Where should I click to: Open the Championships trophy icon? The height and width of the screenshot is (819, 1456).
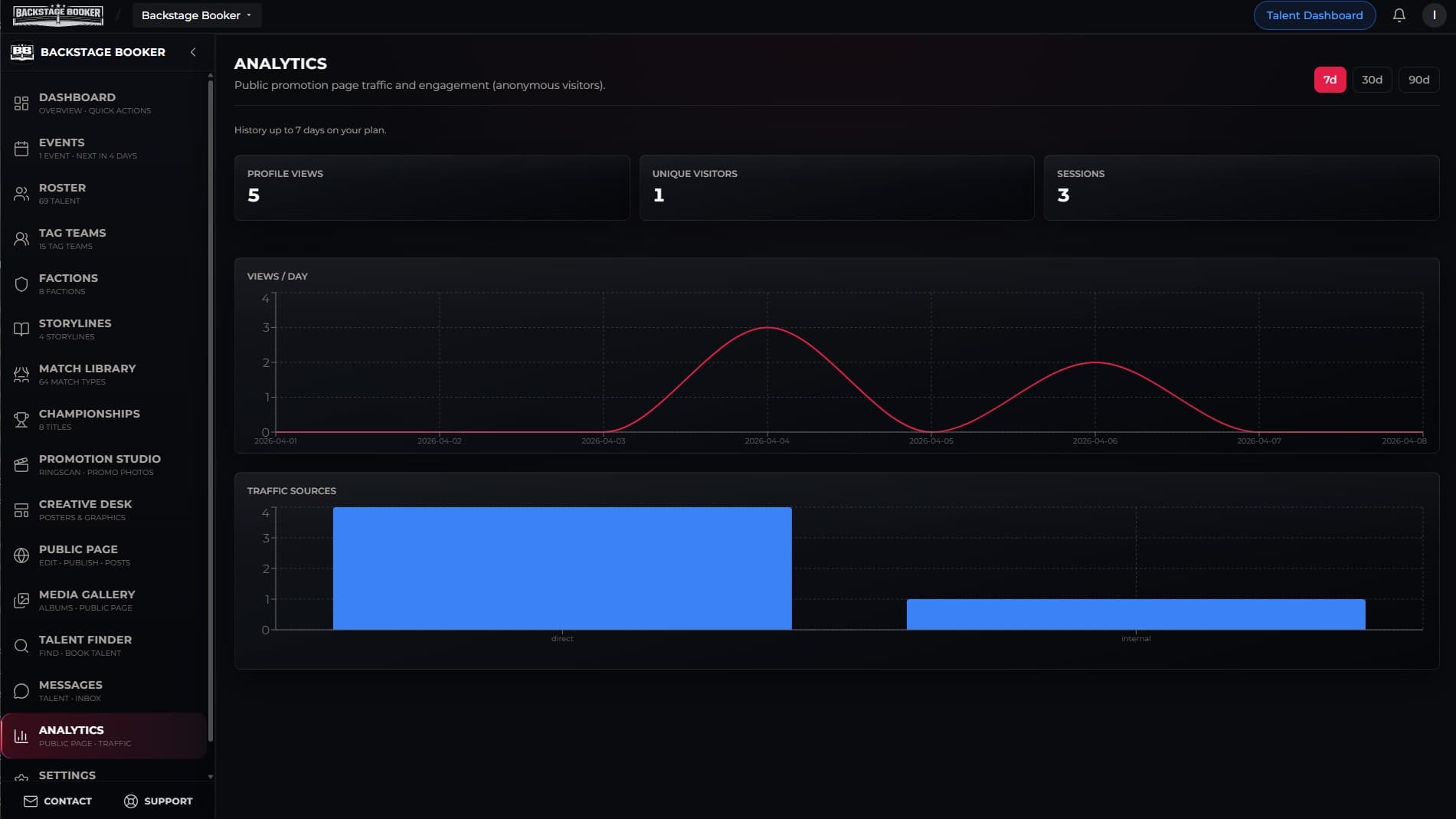[21, 419]
